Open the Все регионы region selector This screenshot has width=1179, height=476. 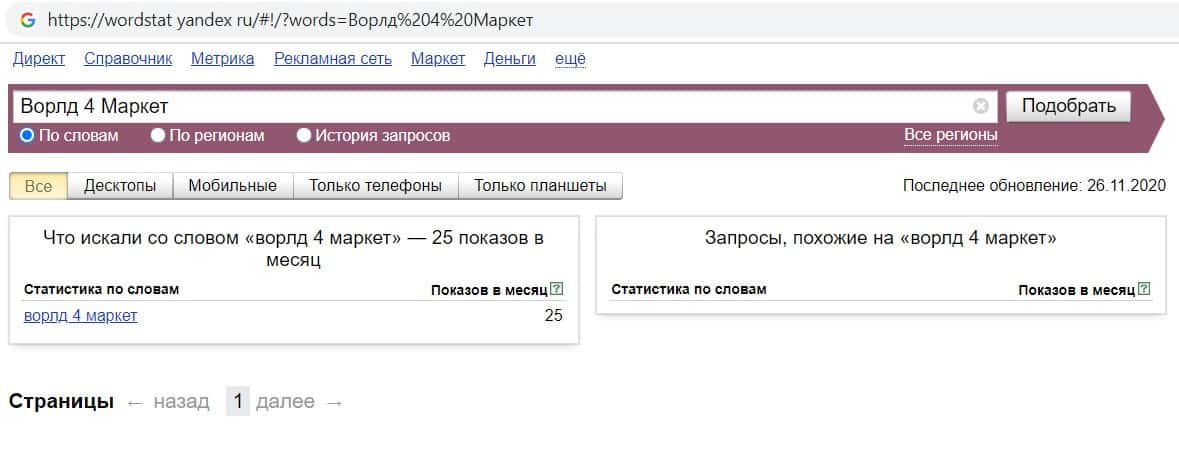pyautogui.click(x=950, y=135)
